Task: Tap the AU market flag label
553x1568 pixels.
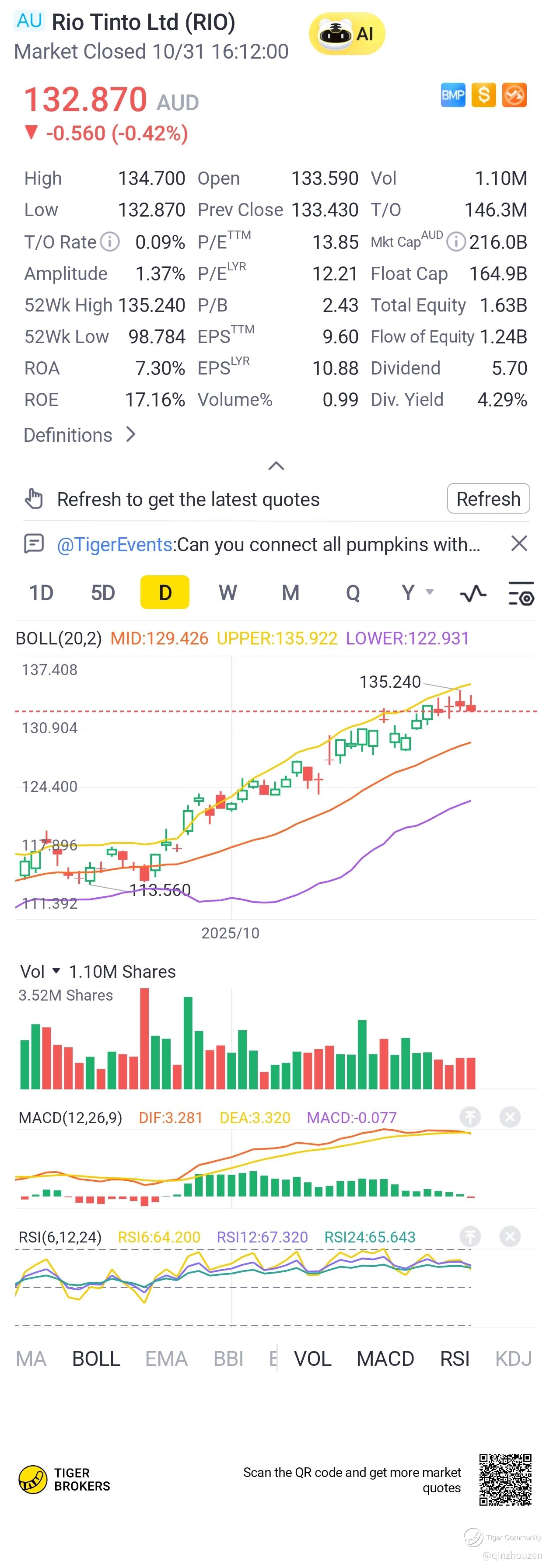Action: [29, 21]
